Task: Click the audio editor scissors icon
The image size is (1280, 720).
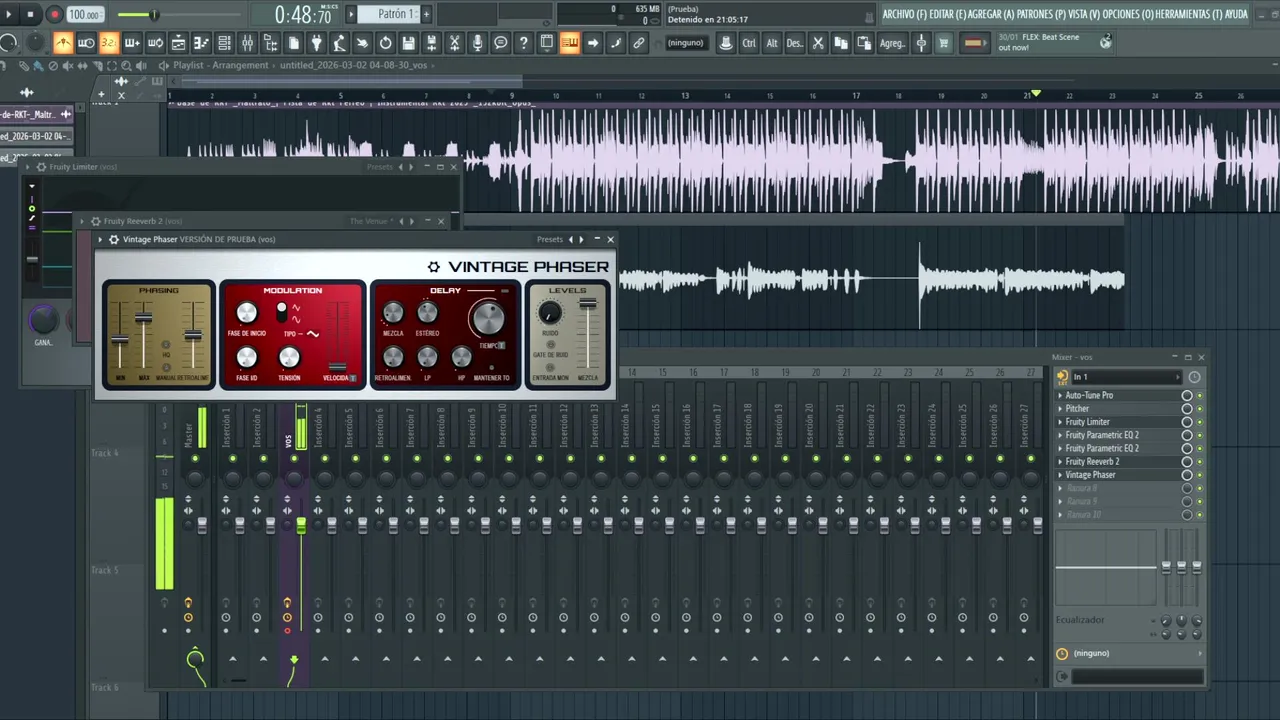Action: point(454,42)
